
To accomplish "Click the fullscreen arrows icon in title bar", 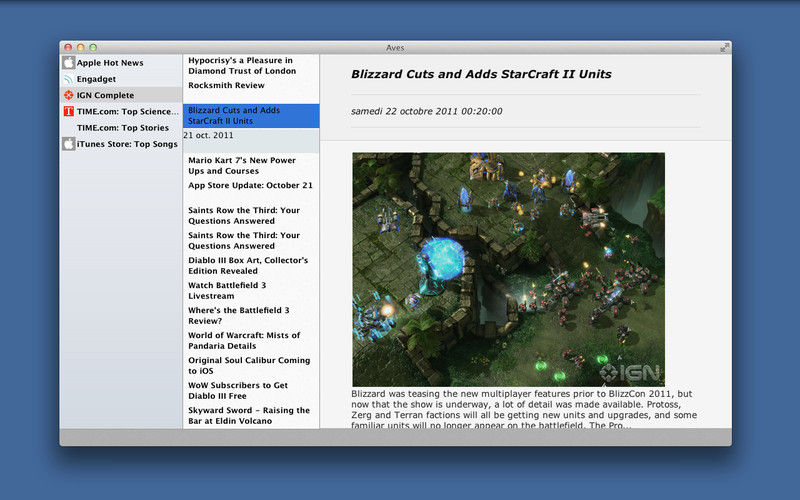I will click(724, 47).
